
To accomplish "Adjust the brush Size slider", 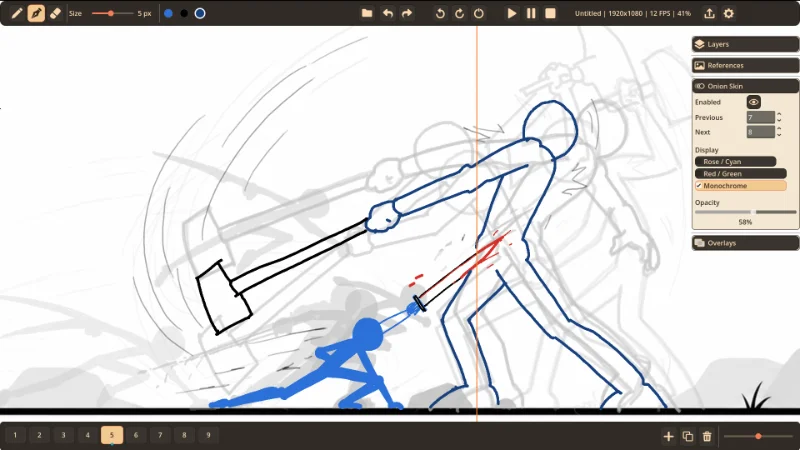I will (112, 13).
